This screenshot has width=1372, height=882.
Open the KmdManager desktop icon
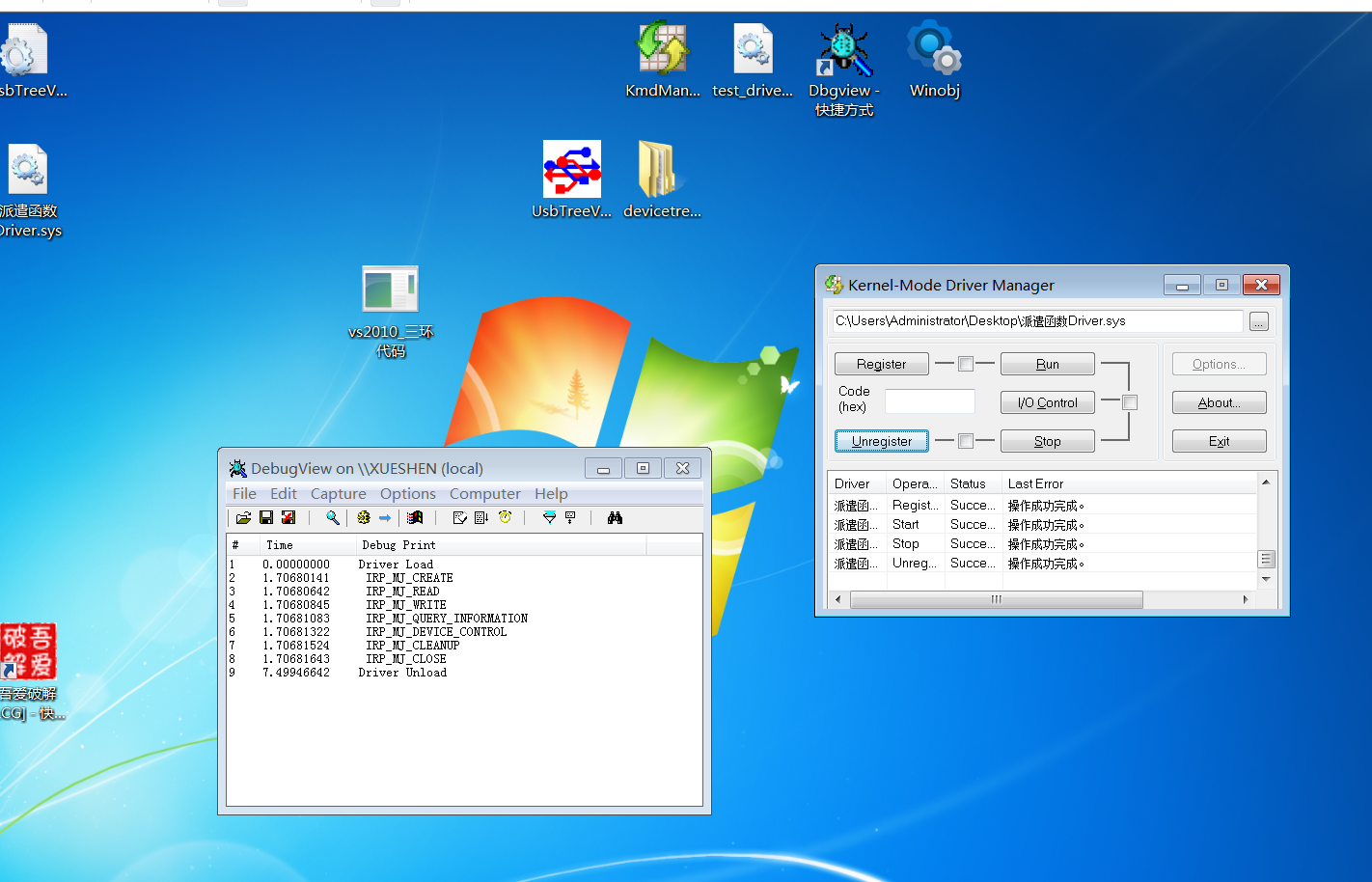tap(662, 60)
